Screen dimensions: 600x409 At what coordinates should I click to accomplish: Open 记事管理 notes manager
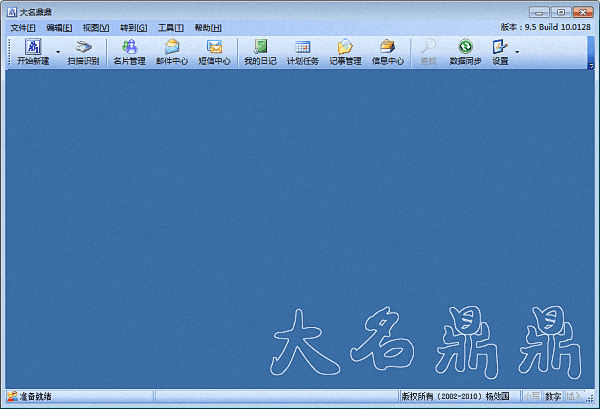point(345,47)
